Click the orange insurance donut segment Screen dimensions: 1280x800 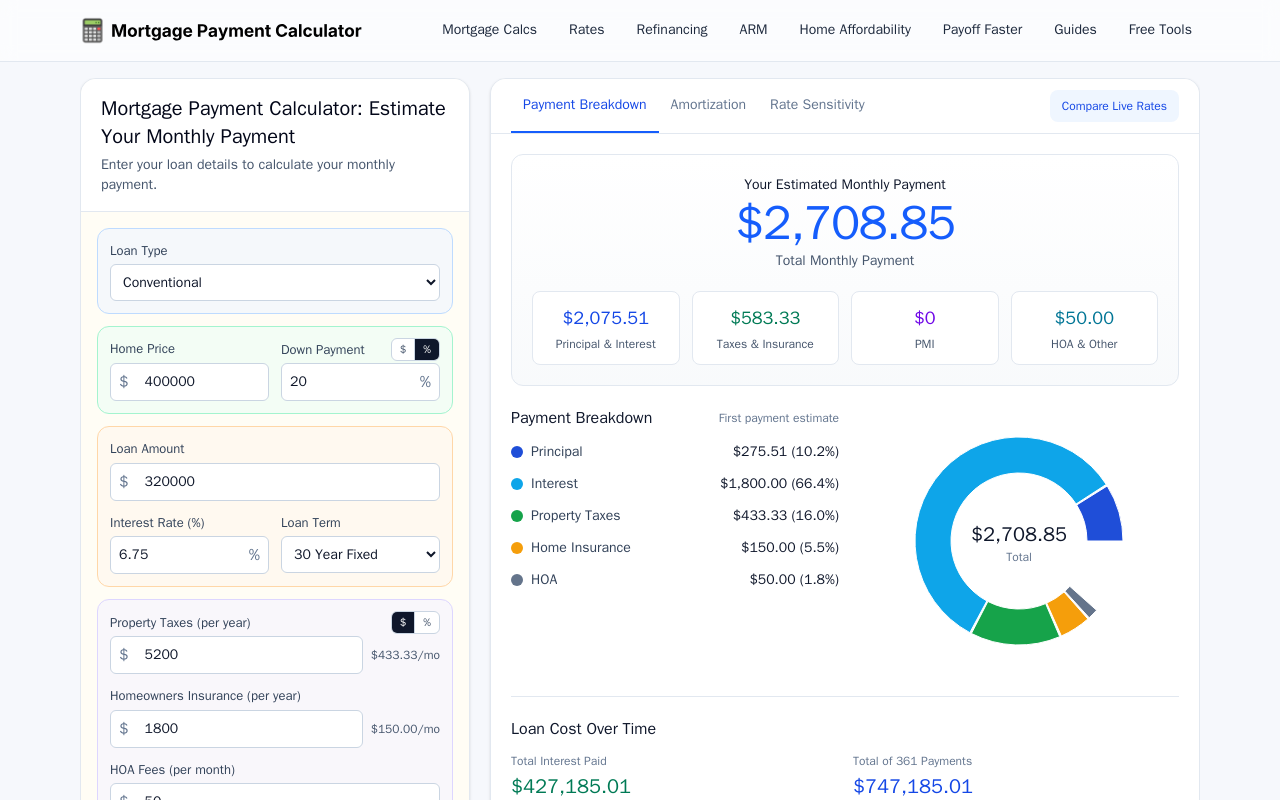click(x=1067, y=612)
